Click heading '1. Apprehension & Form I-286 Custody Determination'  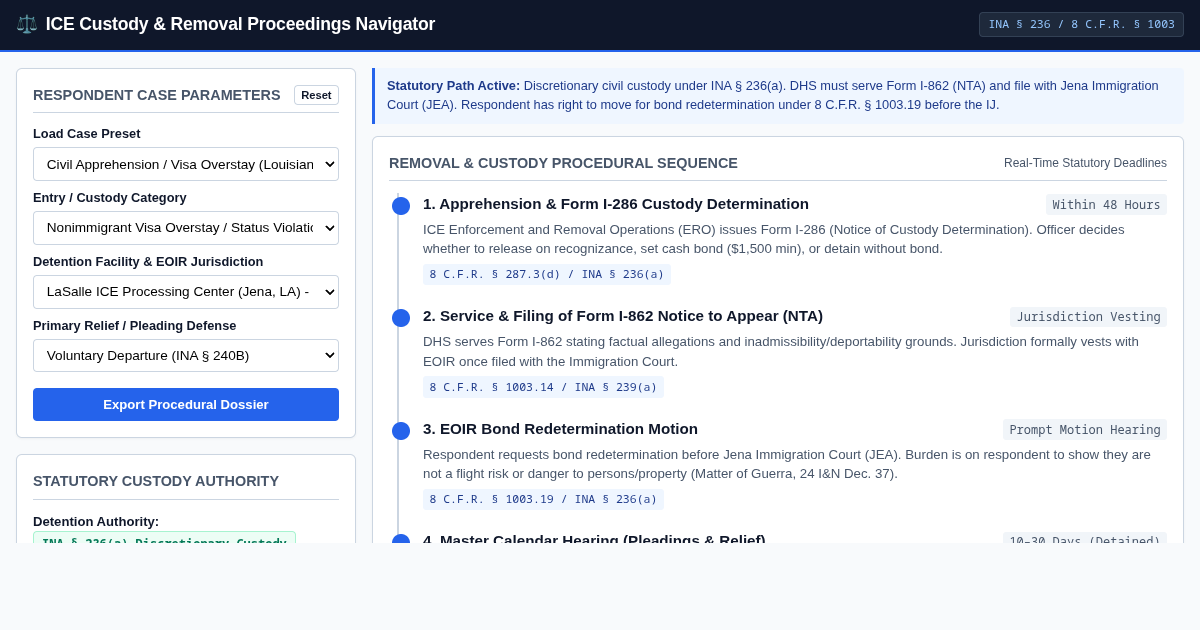click(x=616, y=204)
